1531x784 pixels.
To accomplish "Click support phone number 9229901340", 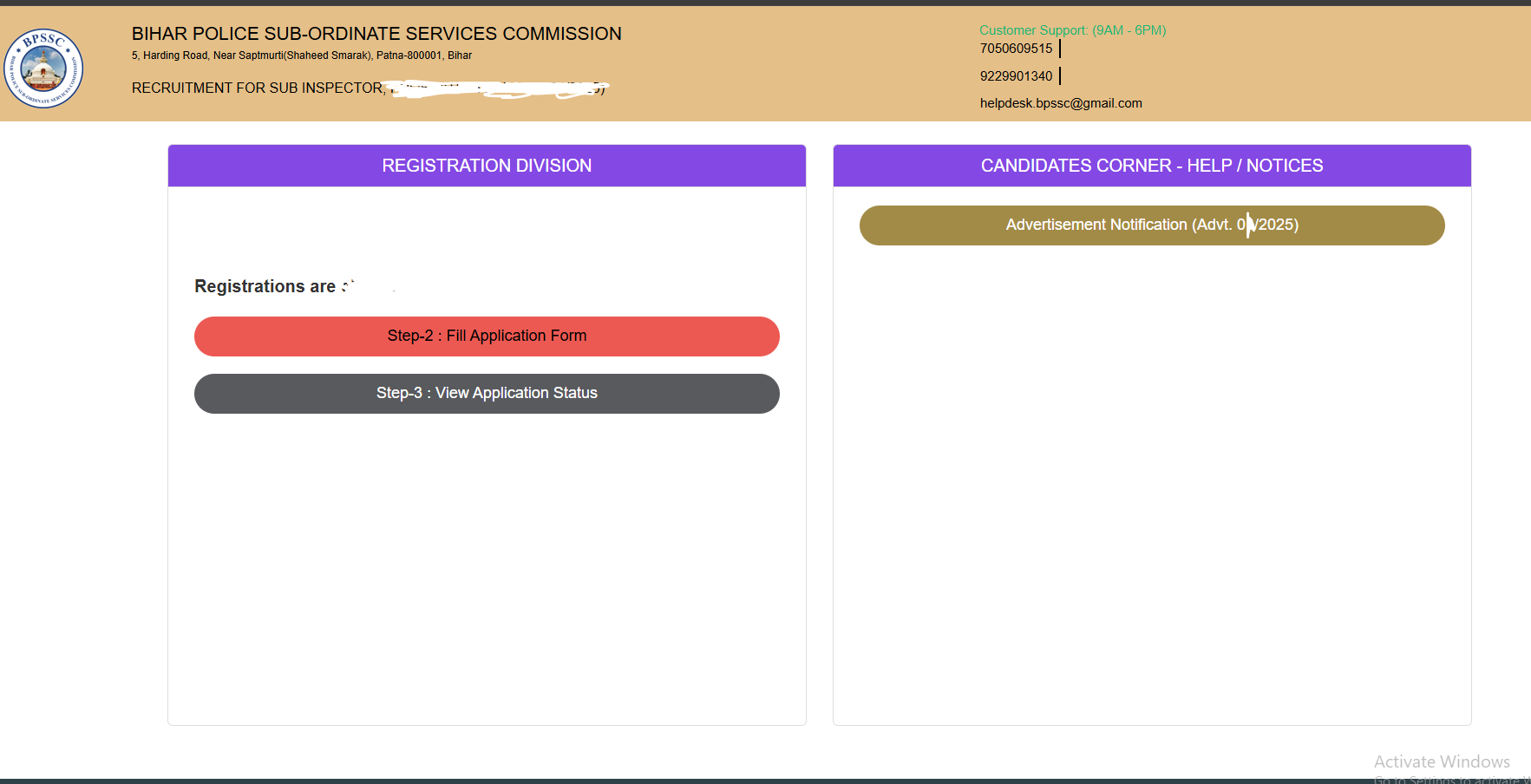I will 1016,76.
